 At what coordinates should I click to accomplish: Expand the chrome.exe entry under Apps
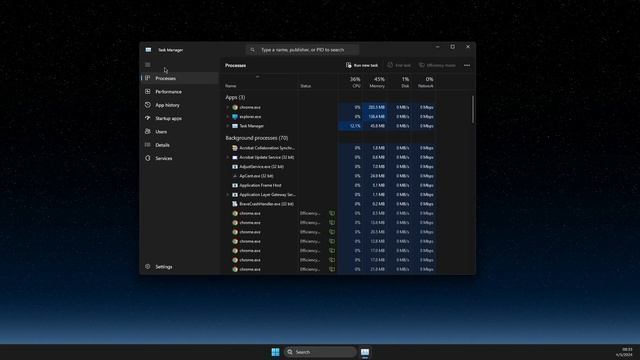pos(228,107)
